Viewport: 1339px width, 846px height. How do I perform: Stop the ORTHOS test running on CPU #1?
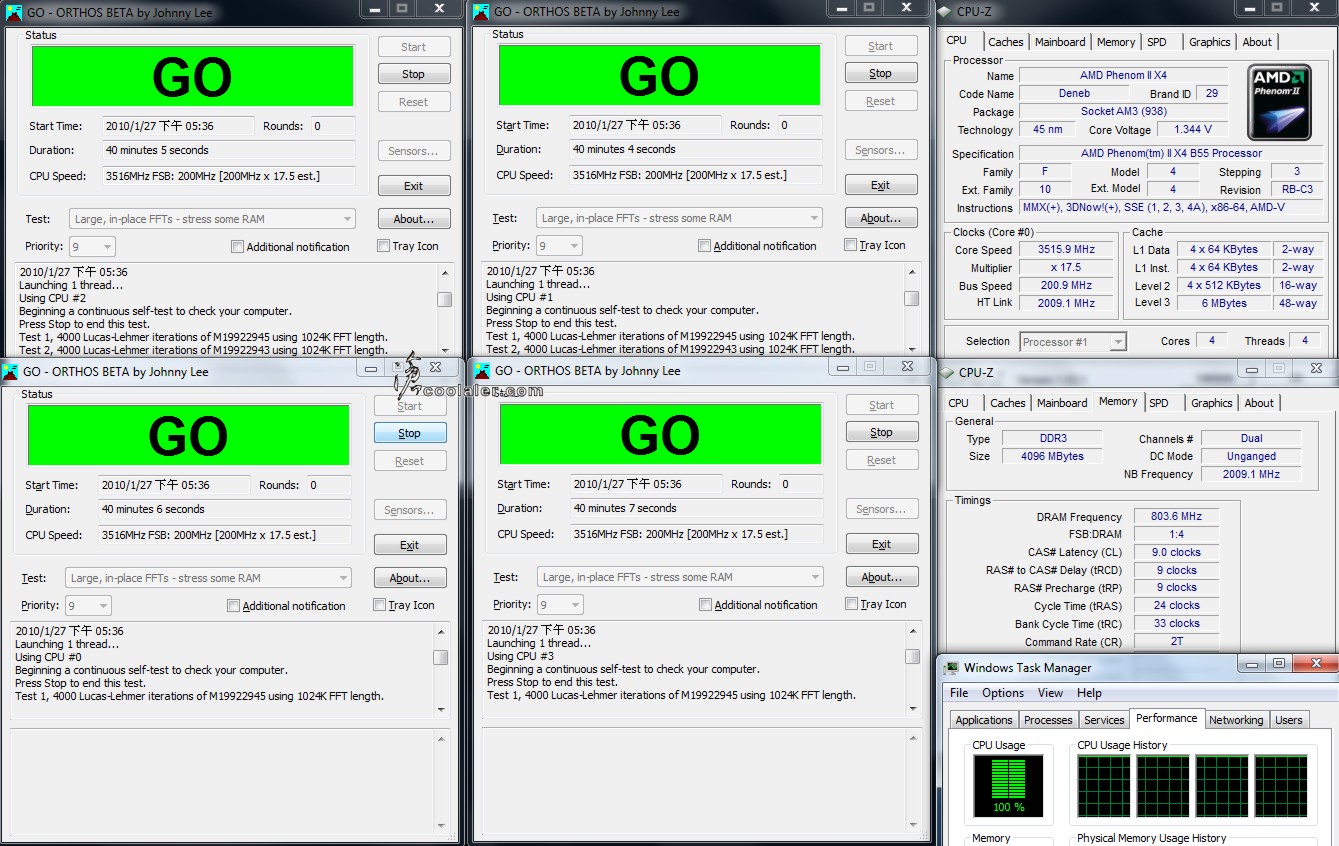click(x=881, y=73)
